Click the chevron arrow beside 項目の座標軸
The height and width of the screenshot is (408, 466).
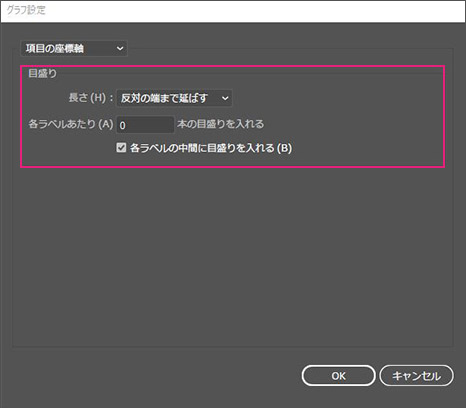click(x=120, y=49)
